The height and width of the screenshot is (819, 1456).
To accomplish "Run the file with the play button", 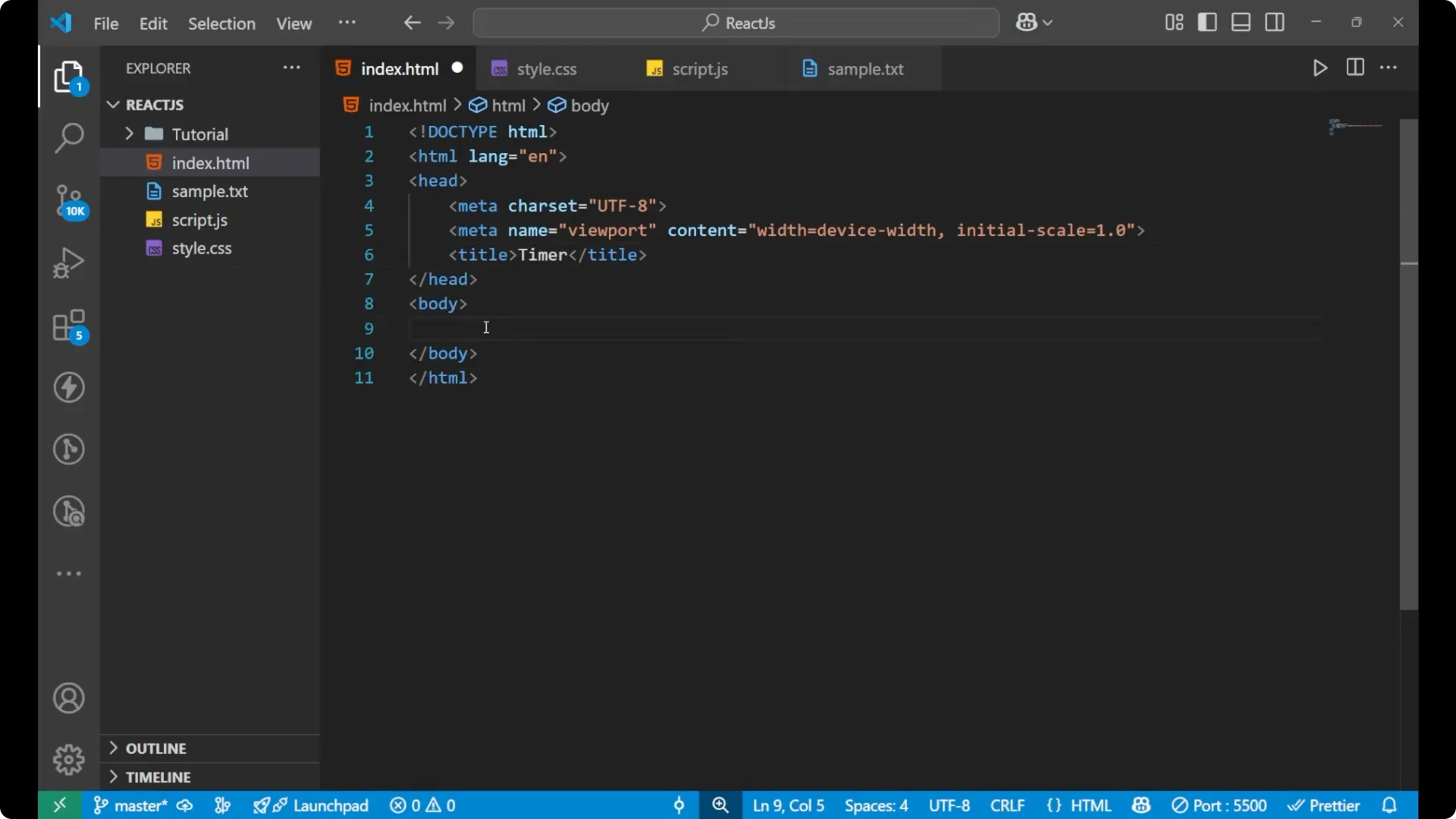I will 1319,67.
